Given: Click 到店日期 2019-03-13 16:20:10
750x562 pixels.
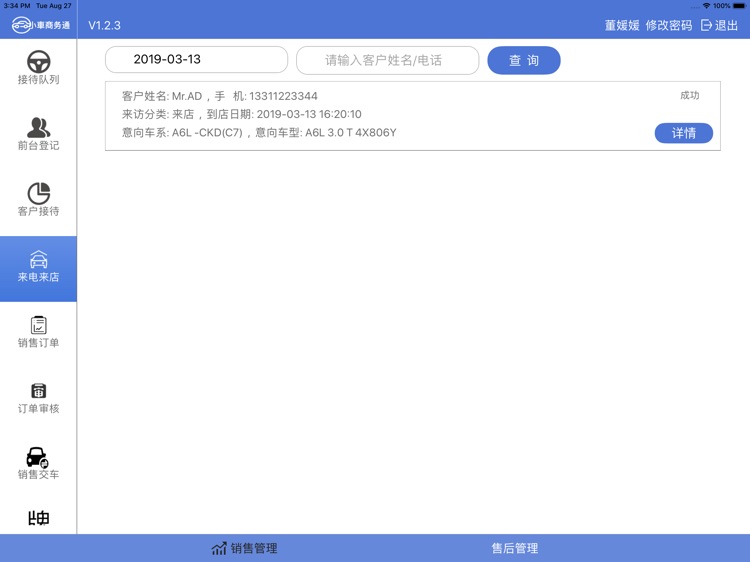Looking at the screenshot, I should pos(284,114).
